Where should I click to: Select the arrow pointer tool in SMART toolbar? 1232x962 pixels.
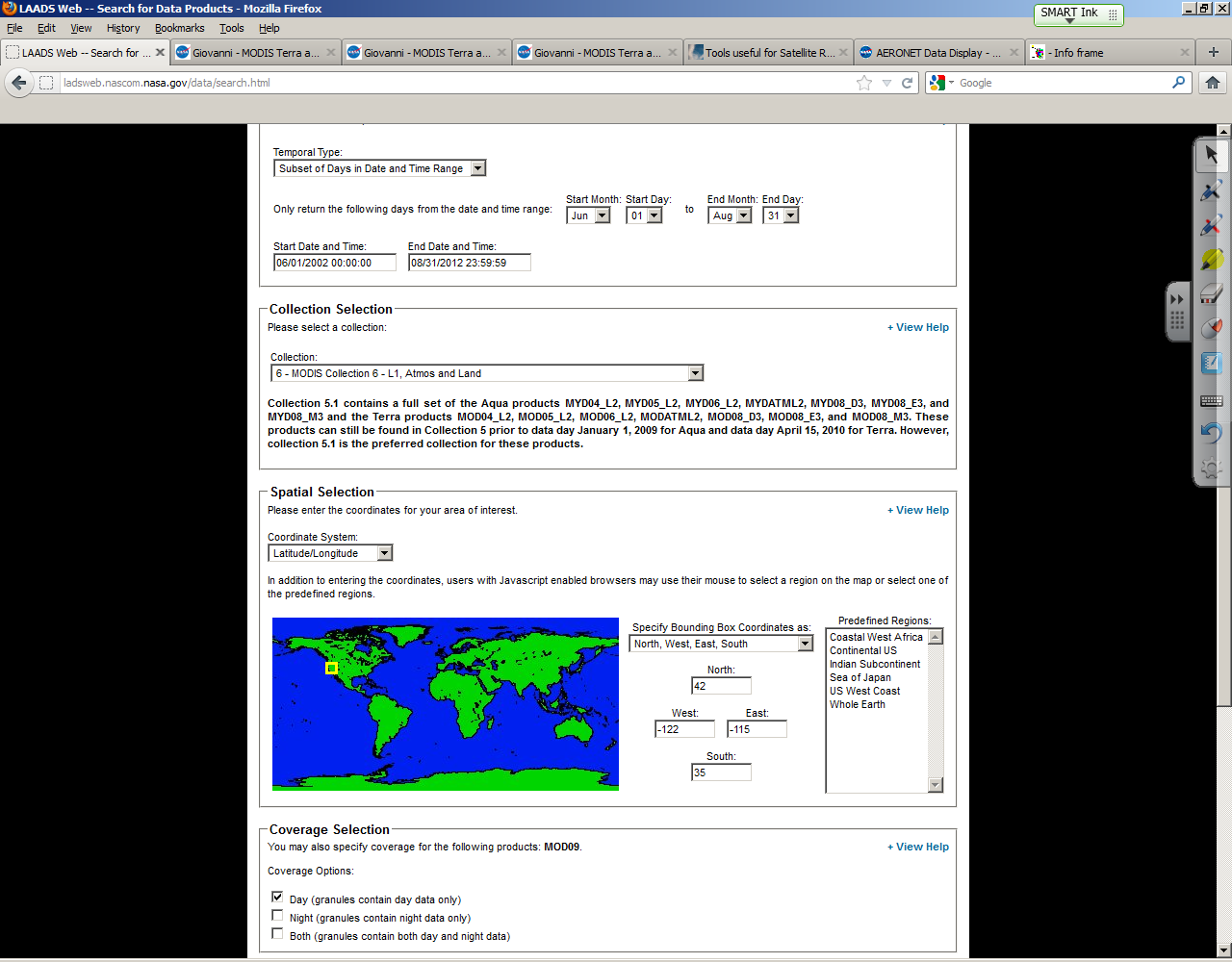[1211, 156]
